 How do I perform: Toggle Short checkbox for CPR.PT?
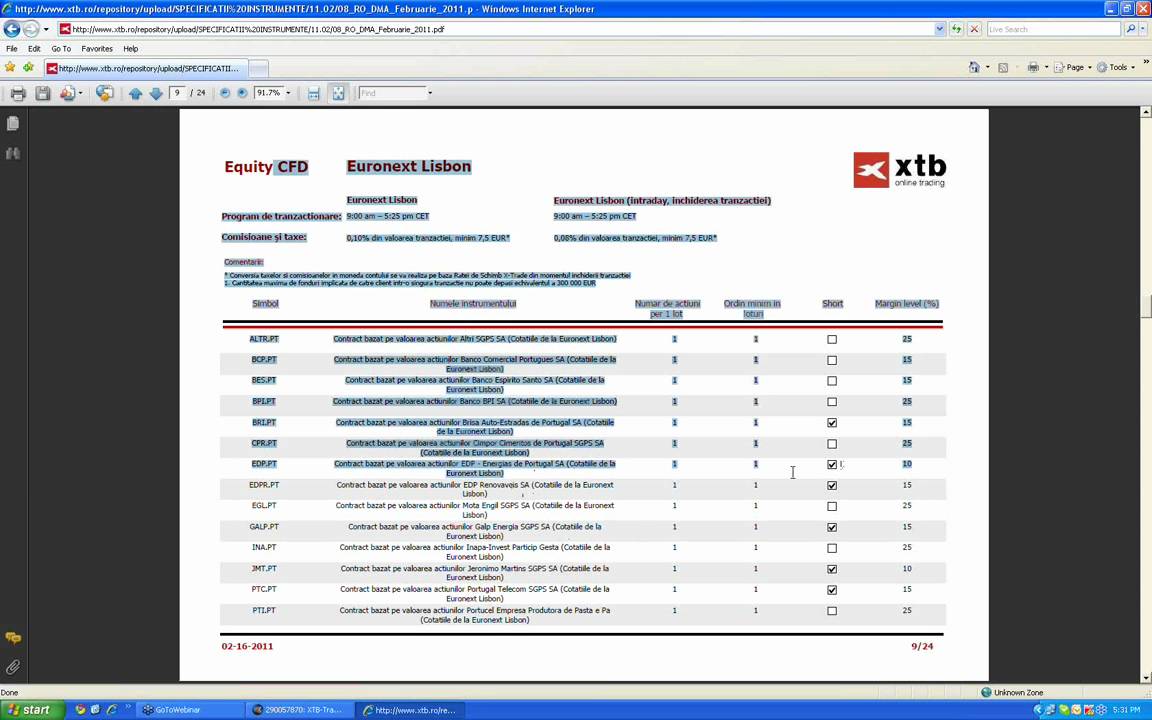[x=832, y=444]
